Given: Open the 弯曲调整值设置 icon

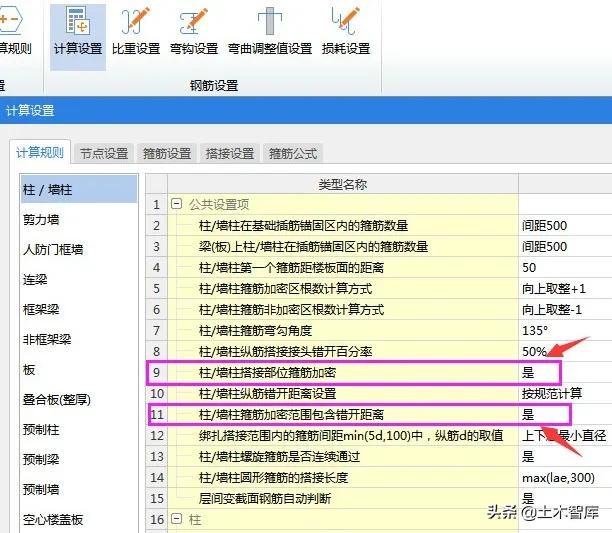Looking at the screenshot, I should pyautogui.click(x=270, y=33).
